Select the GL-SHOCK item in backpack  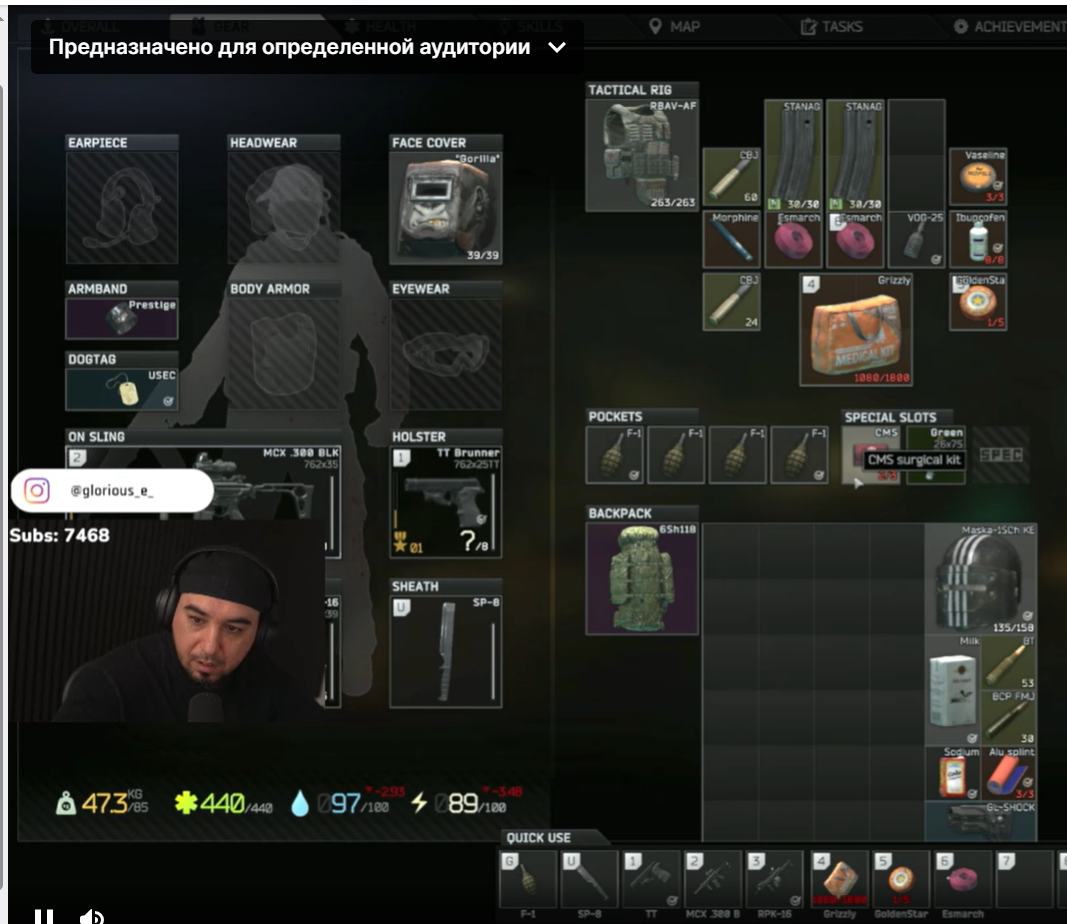coord(981,821)
